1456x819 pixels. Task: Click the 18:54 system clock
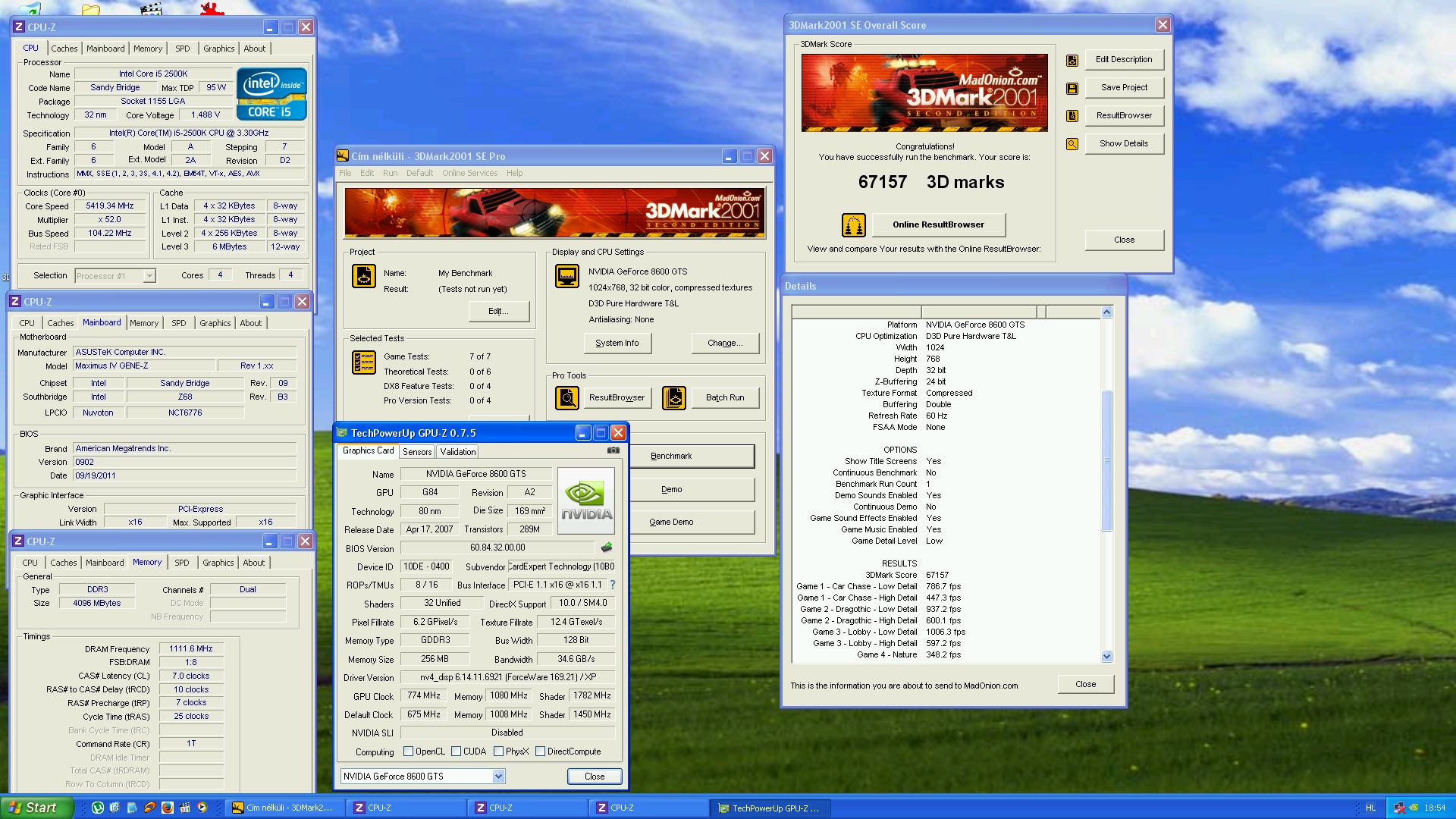(1435, 808)
